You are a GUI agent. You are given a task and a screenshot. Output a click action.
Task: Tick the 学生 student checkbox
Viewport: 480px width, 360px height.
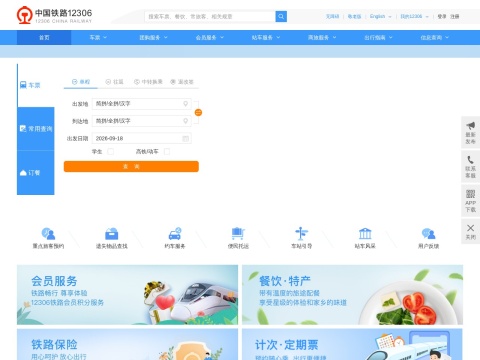click(x=110, y=152)
